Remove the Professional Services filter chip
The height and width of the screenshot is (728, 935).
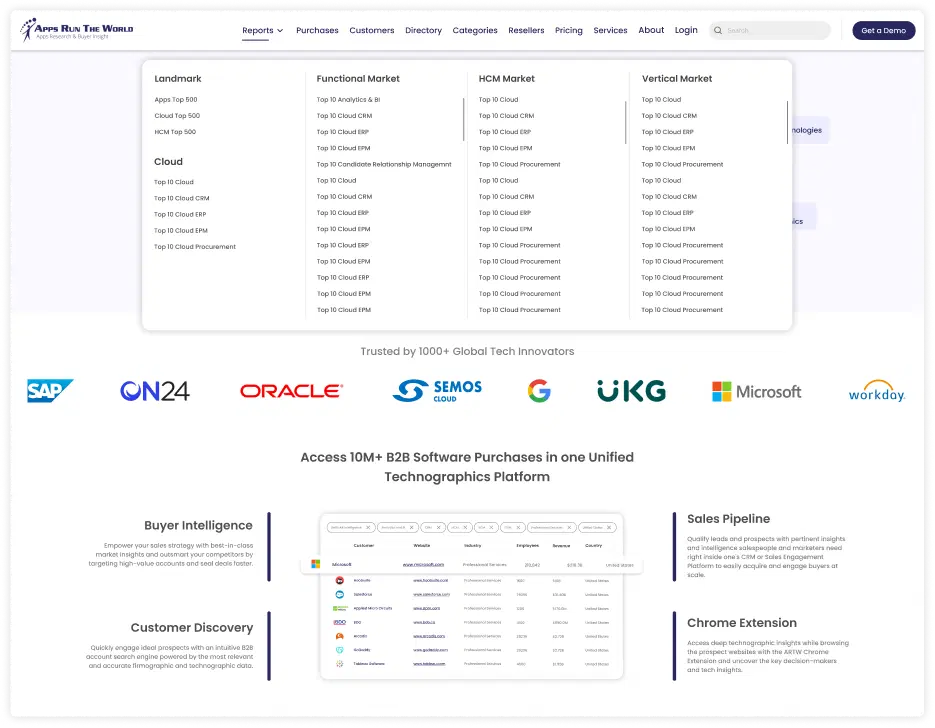click(569, 528)
